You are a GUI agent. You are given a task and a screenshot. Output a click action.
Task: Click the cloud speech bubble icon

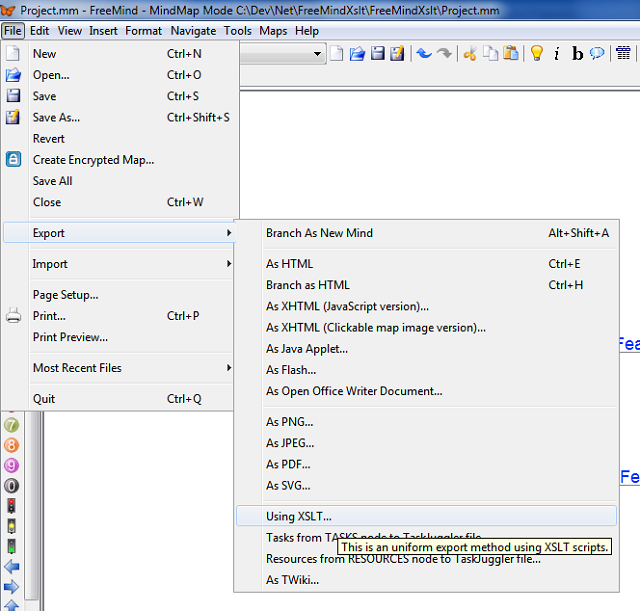tap(597, 53)
